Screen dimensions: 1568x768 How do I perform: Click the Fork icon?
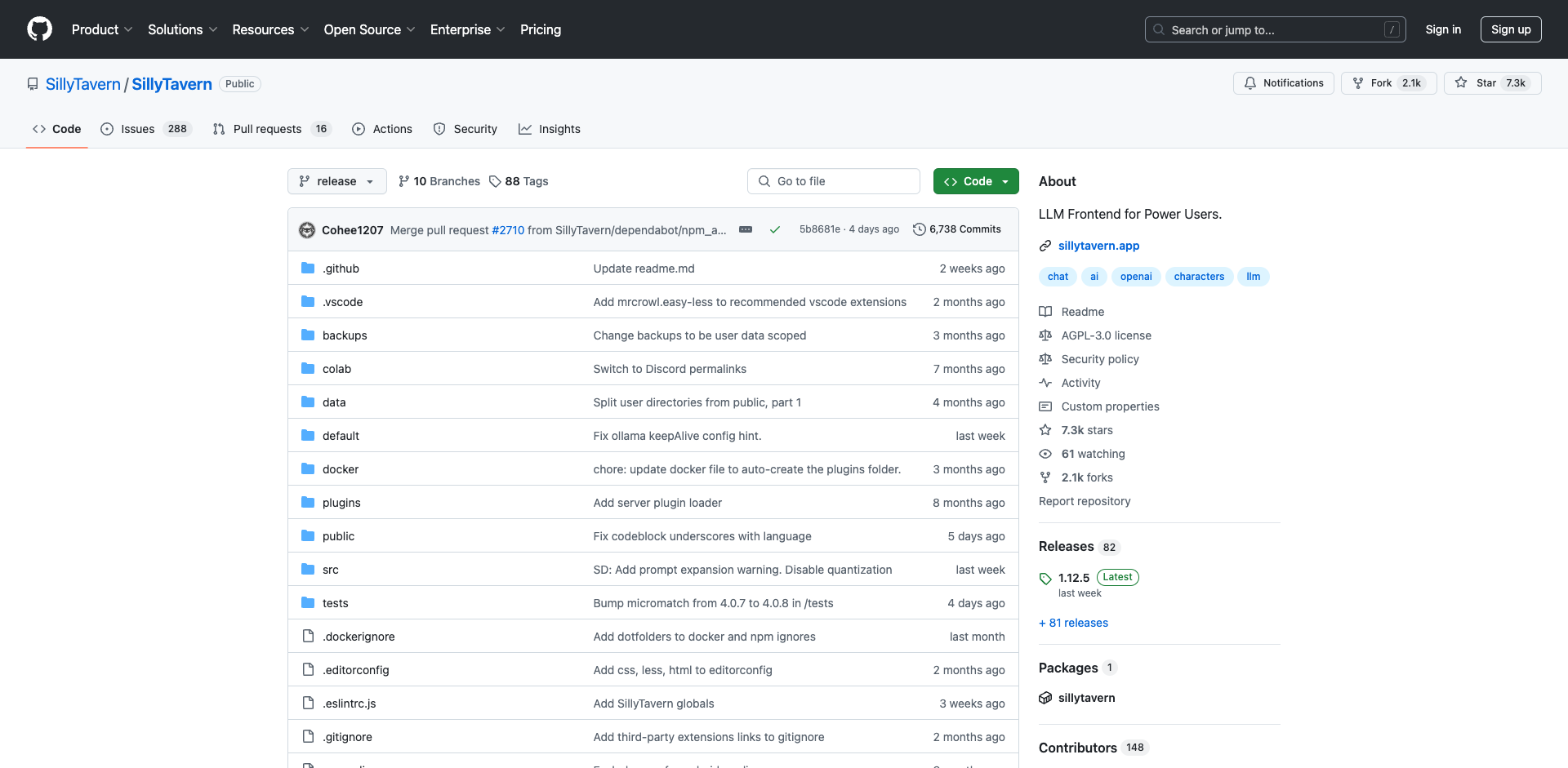[1358, 83]
